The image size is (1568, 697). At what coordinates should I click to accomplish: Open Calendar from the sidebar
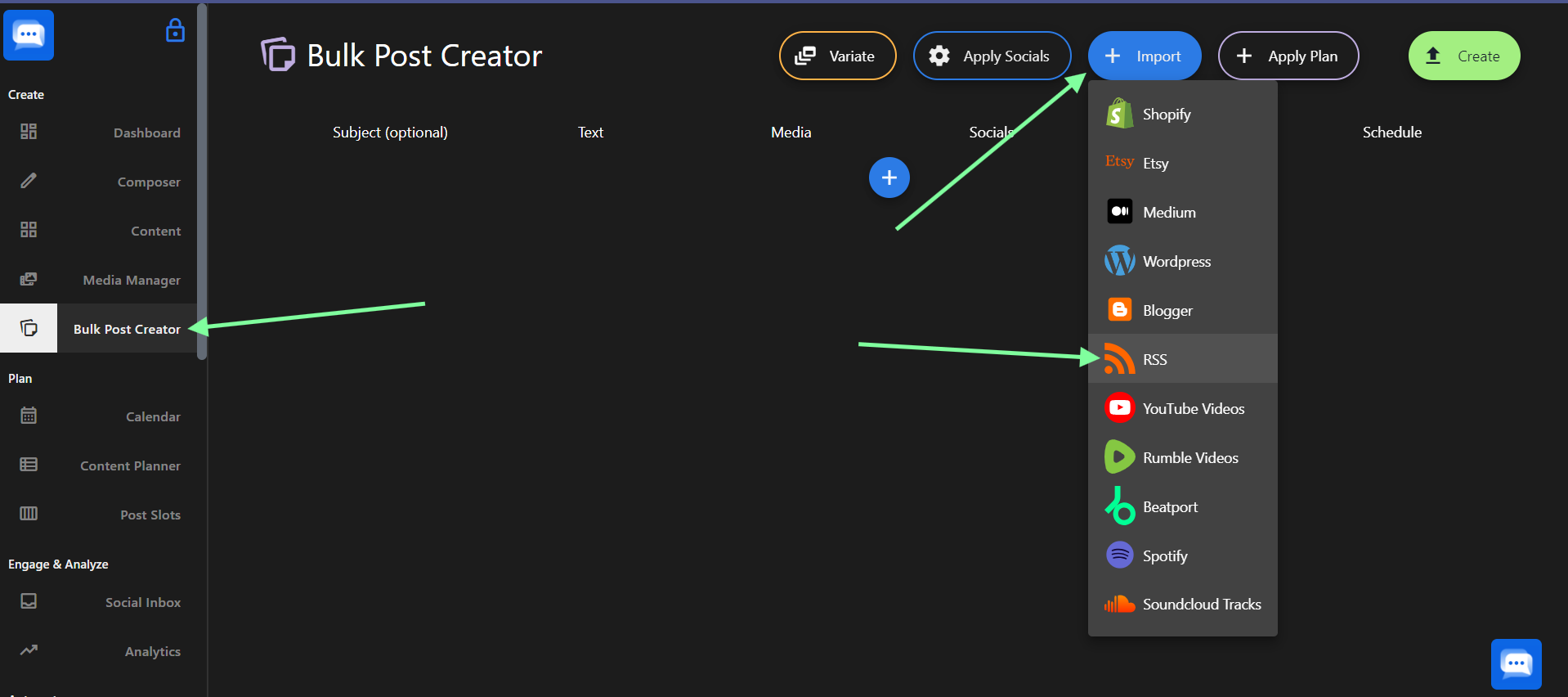coord(98,416)
